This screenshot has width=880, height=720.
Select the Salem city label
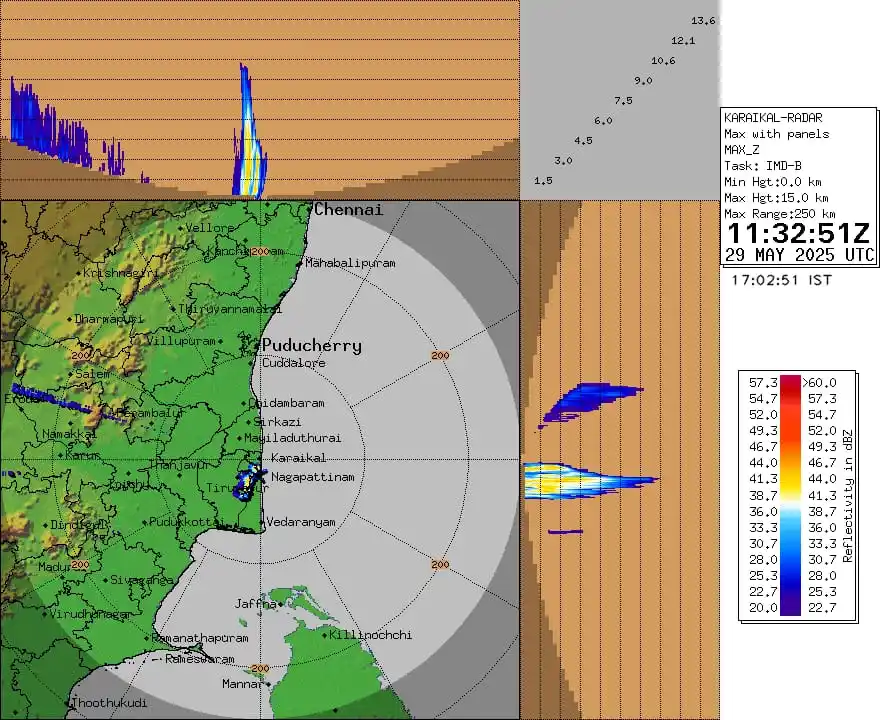coord(93,374)
